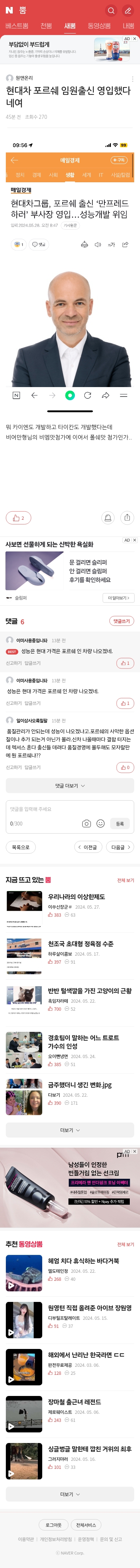This screenshot has height=1568, width=140.
Task: Expand 댓글 더보기 to load more comments
Action: (x=70, y=786)
